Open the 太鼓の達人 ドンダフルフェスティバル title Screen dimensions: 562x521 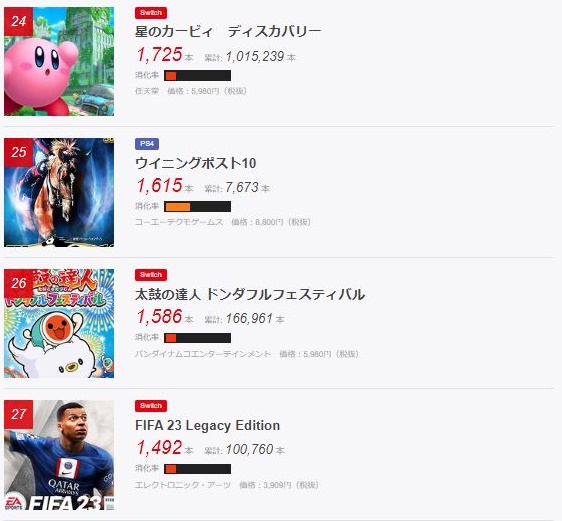[x=250, y=295]
